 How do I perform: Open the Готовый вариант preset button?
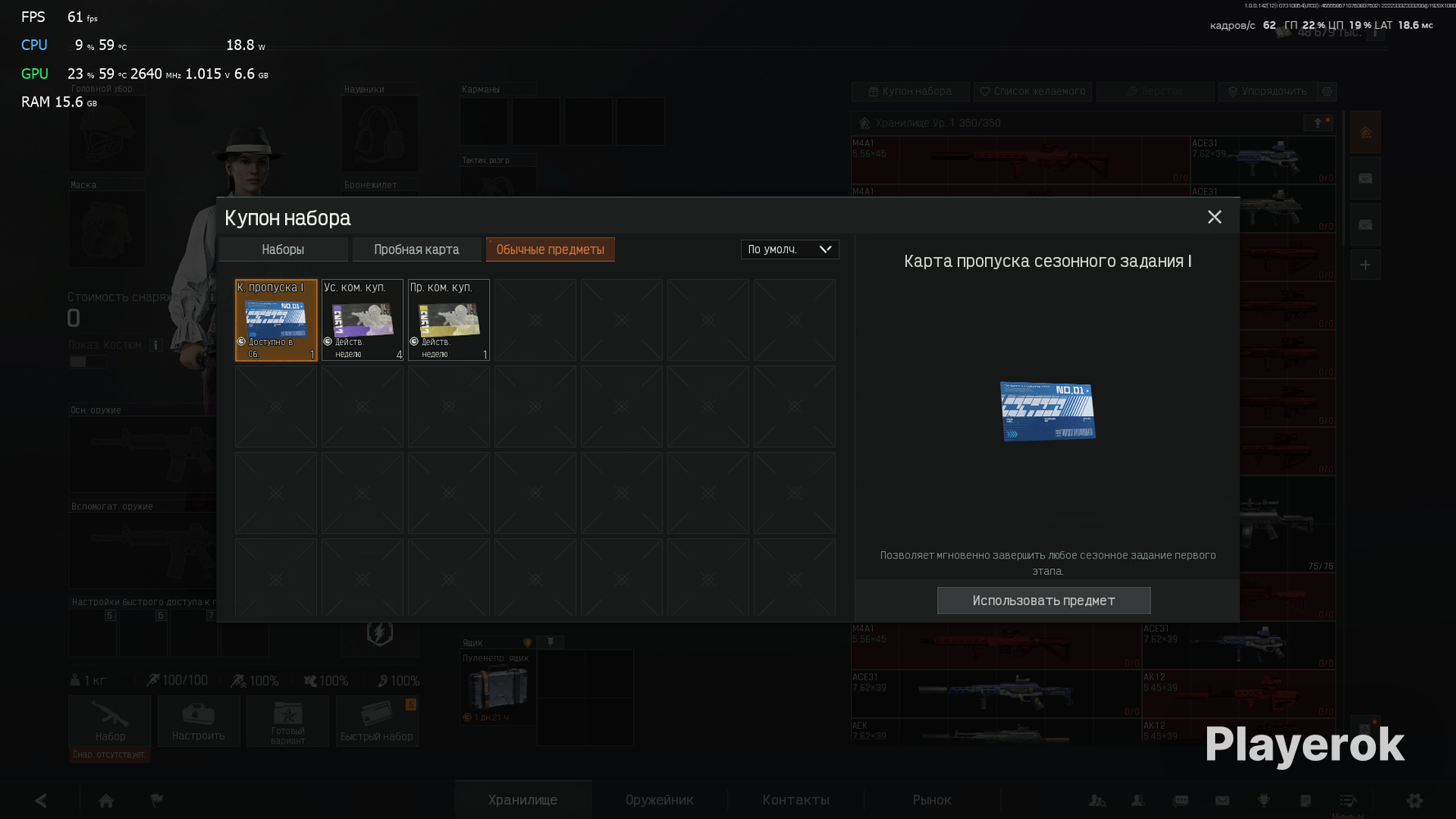point(287,721)
